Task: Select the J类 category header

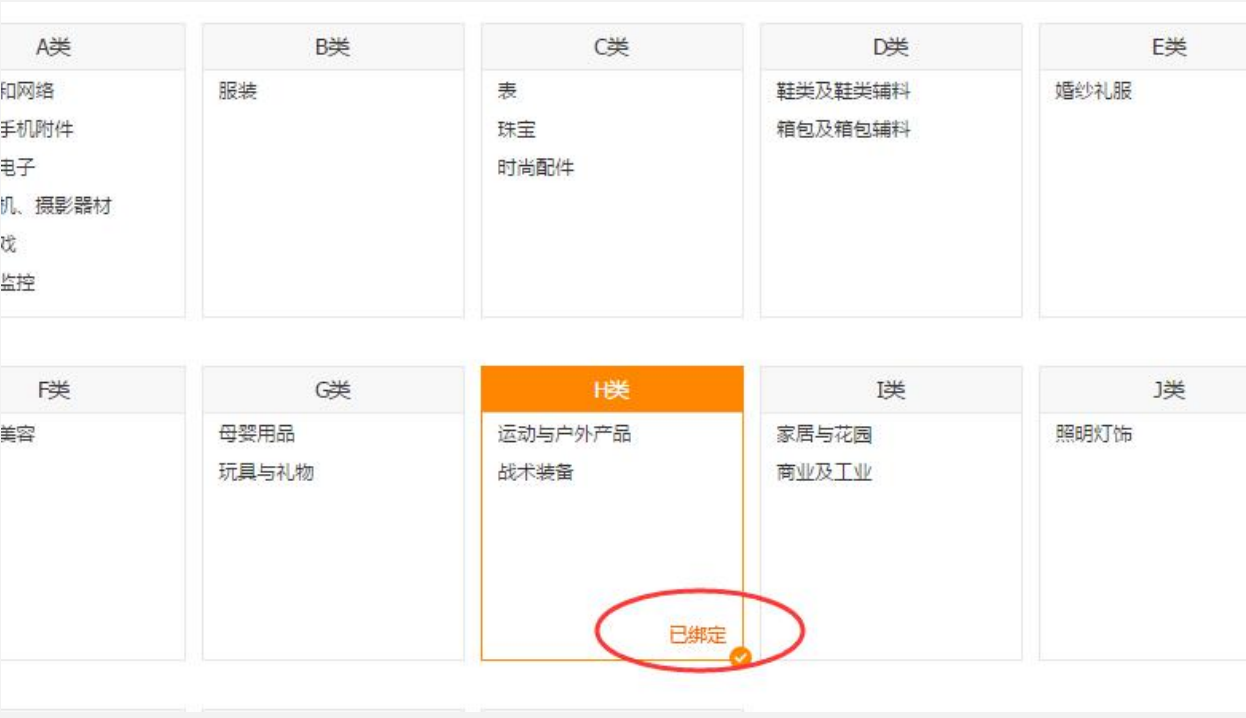Action: [1143, 390]
